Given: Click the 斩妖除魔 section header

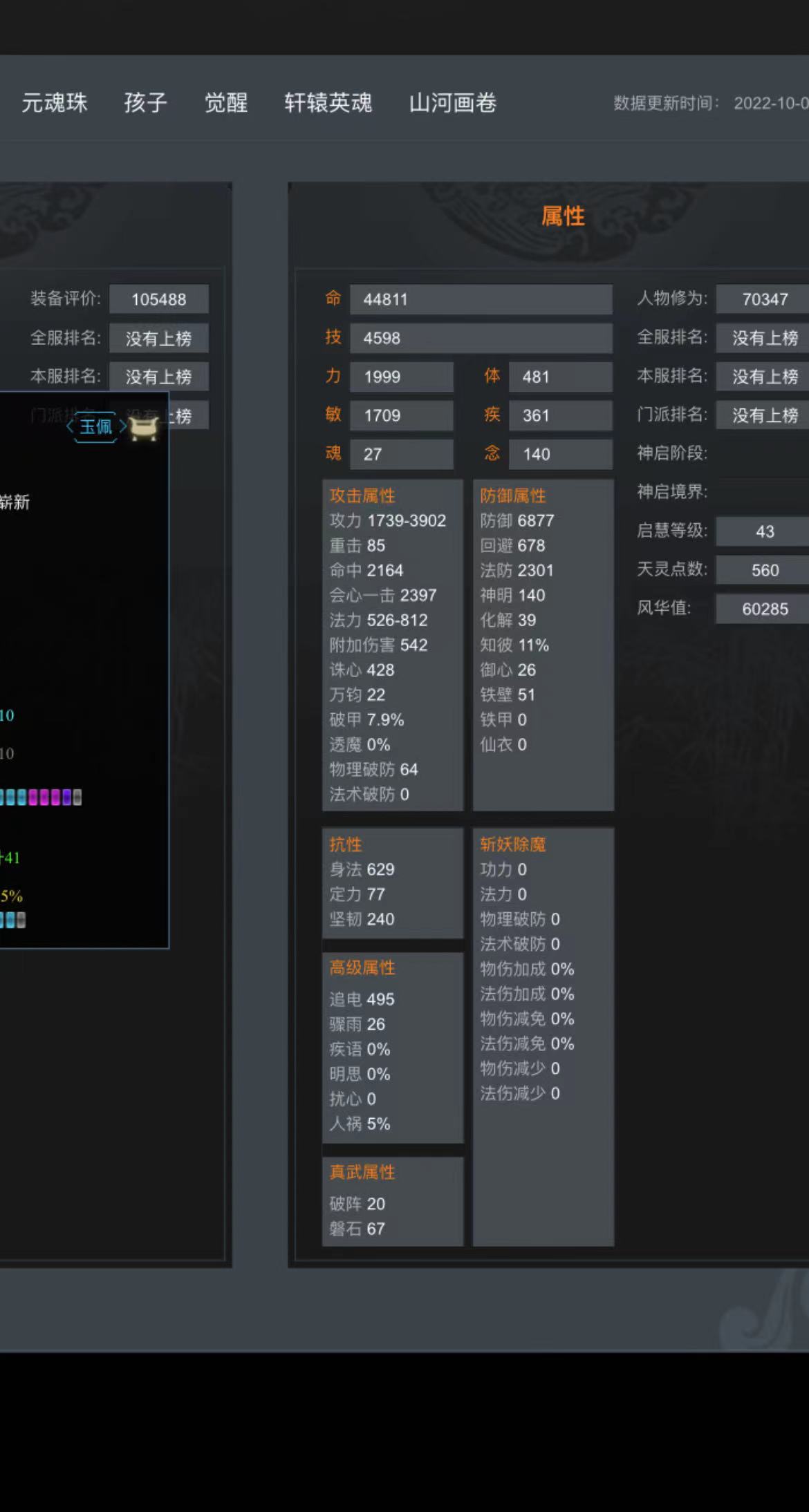Looking at the screenshot, I should 512,844.
